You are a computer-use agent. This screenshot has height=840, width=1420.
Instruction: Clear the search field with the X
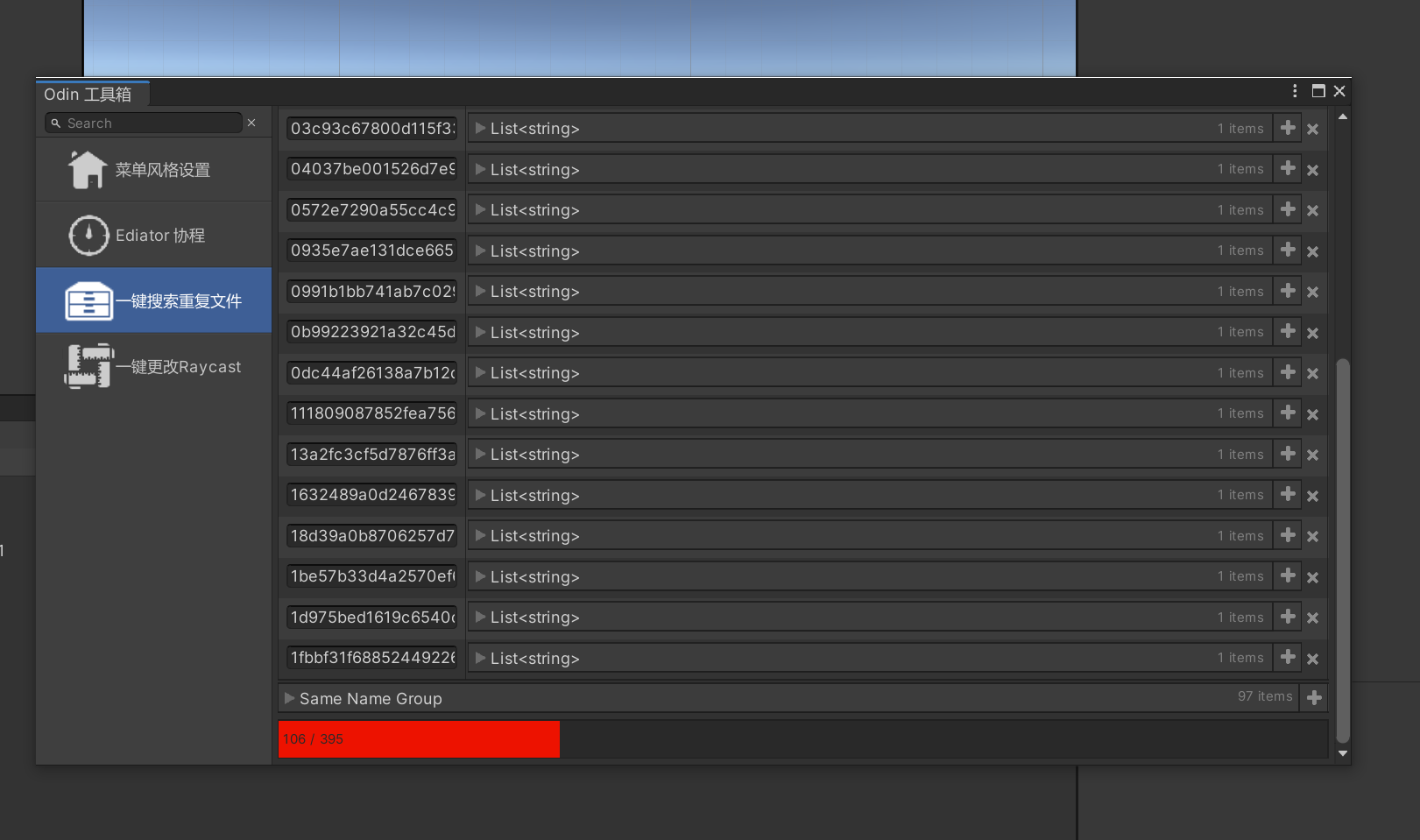click(251, 123)
